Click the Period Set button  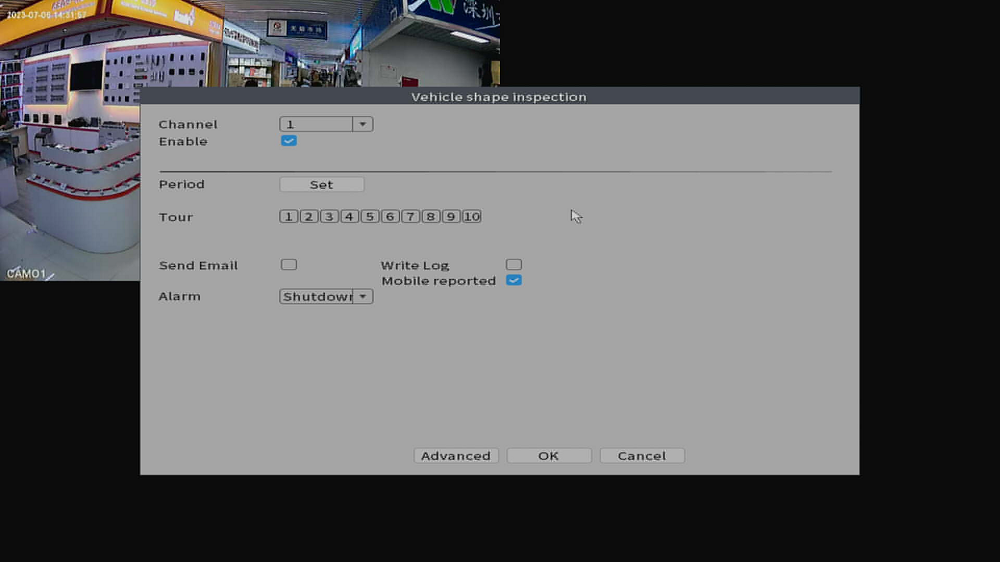(x=321, y=184)
